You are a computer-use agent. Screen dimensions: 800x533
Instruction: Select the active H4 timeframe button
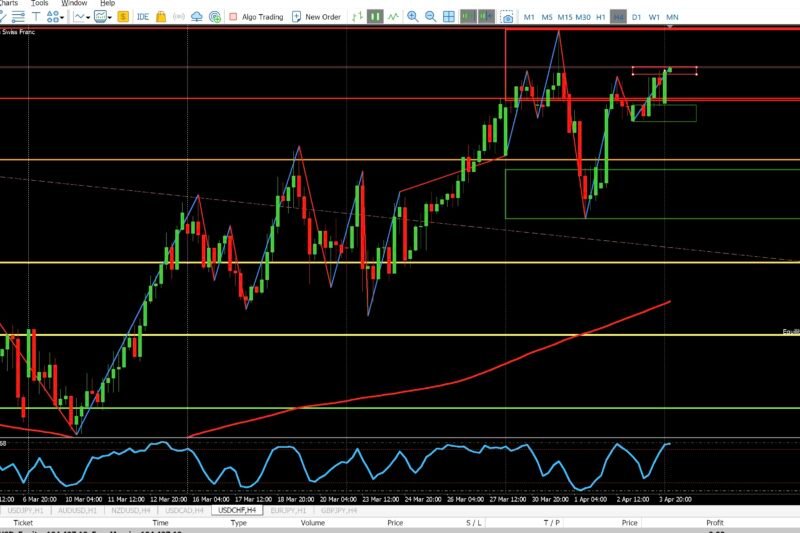tap(618, 17)
